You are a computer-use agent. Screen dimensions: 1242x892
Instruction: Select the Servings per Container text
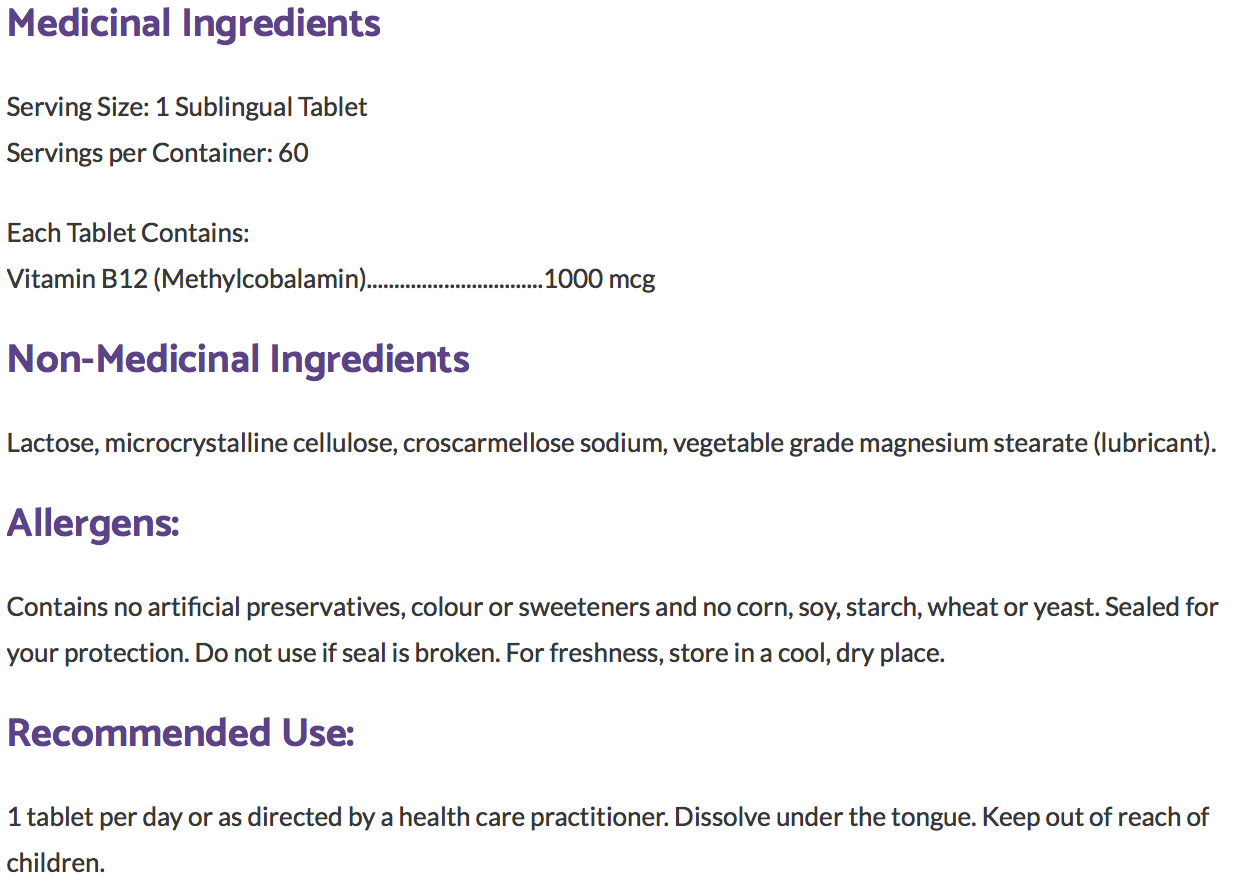157,153
